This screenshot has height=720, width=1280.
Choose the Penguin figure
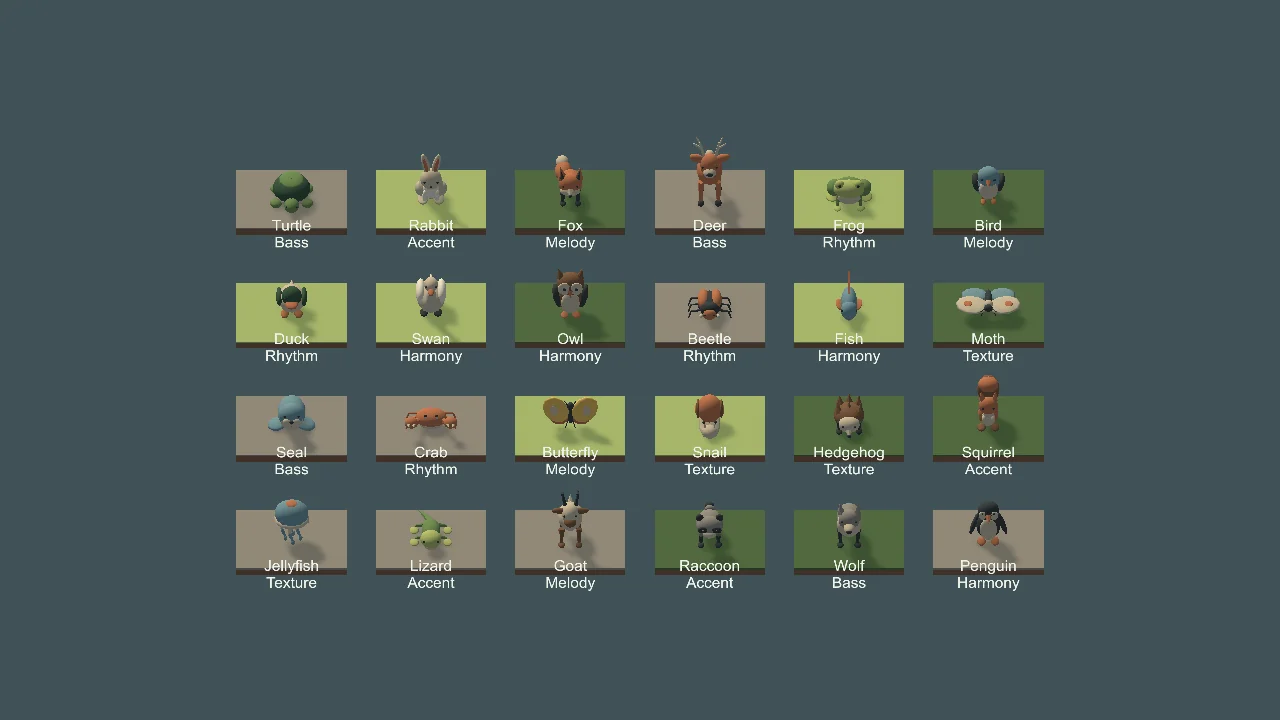click(x=988, y=524)
